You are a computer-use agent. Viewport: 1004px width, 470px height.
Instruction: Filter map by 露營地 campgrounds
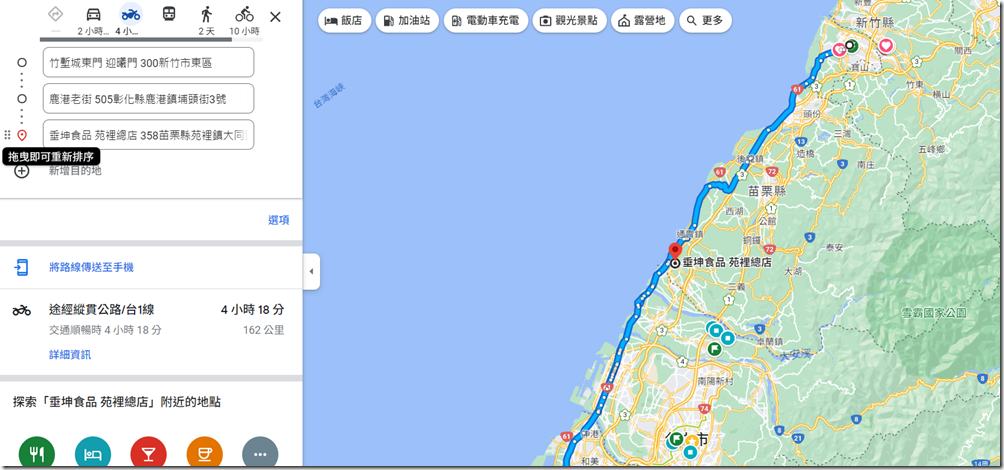(642, 20)
